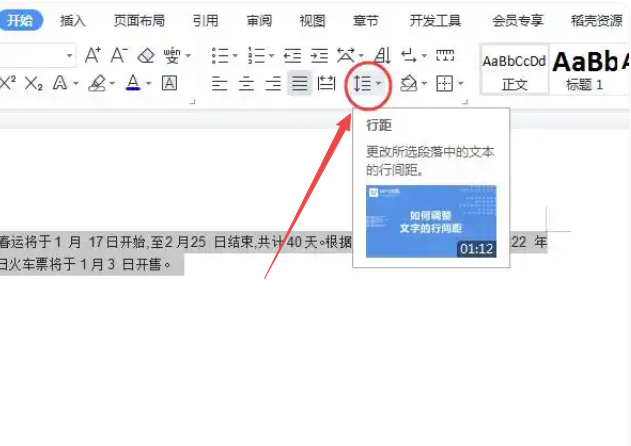Toggle show/hide paragraph marks icon
Image resolution: width=631 pixels, height=446 pixels.
coord(409,56)
